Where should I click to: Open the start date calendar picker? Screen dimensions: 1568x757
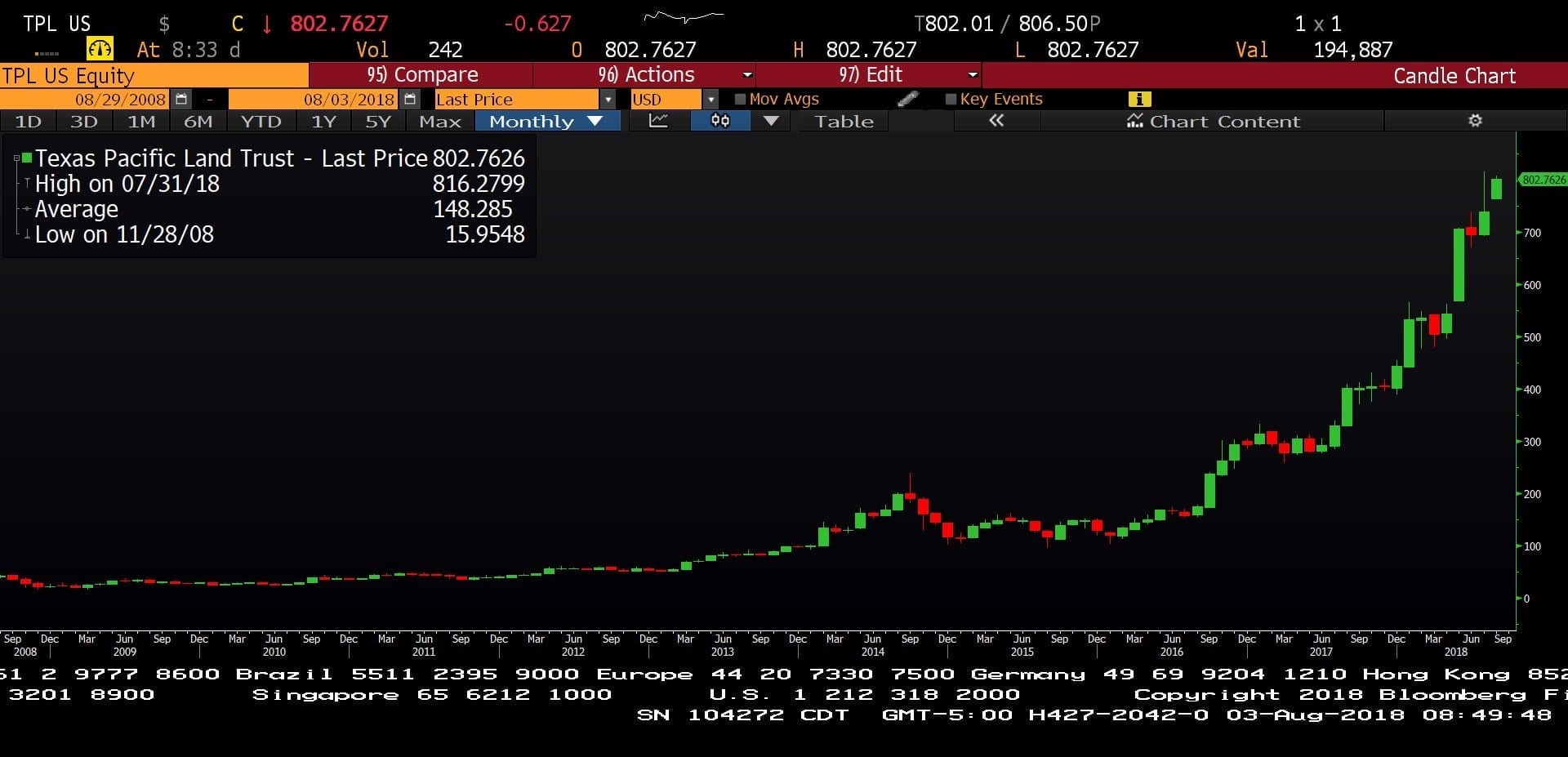pyautogui.click(x=181, y=100)
